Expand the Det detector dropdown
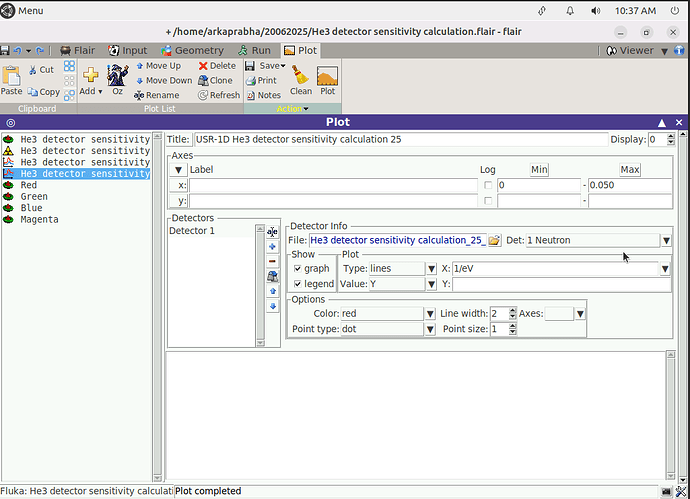 point(666,240)
